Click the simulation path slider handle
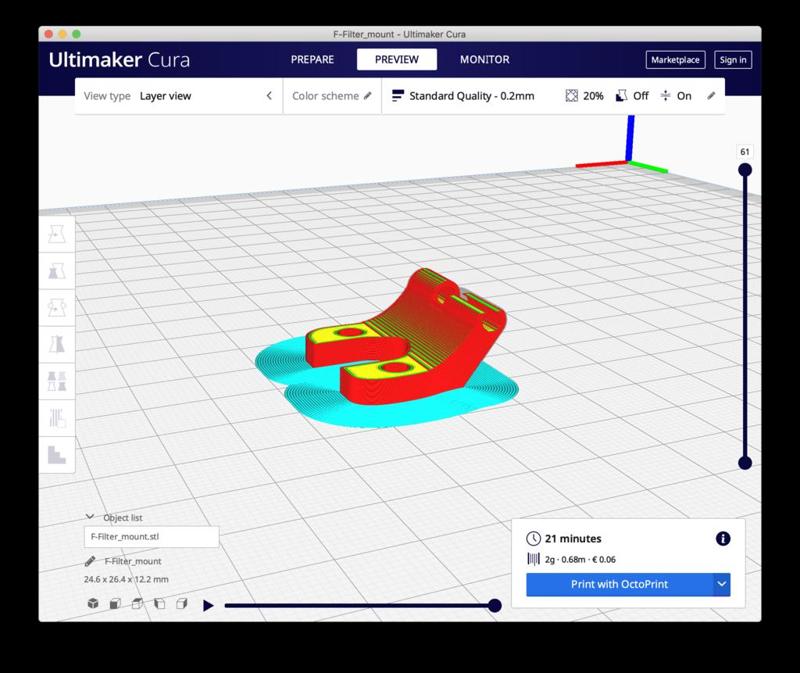This screenshot has width=800, height=673. tap(494, 606)
